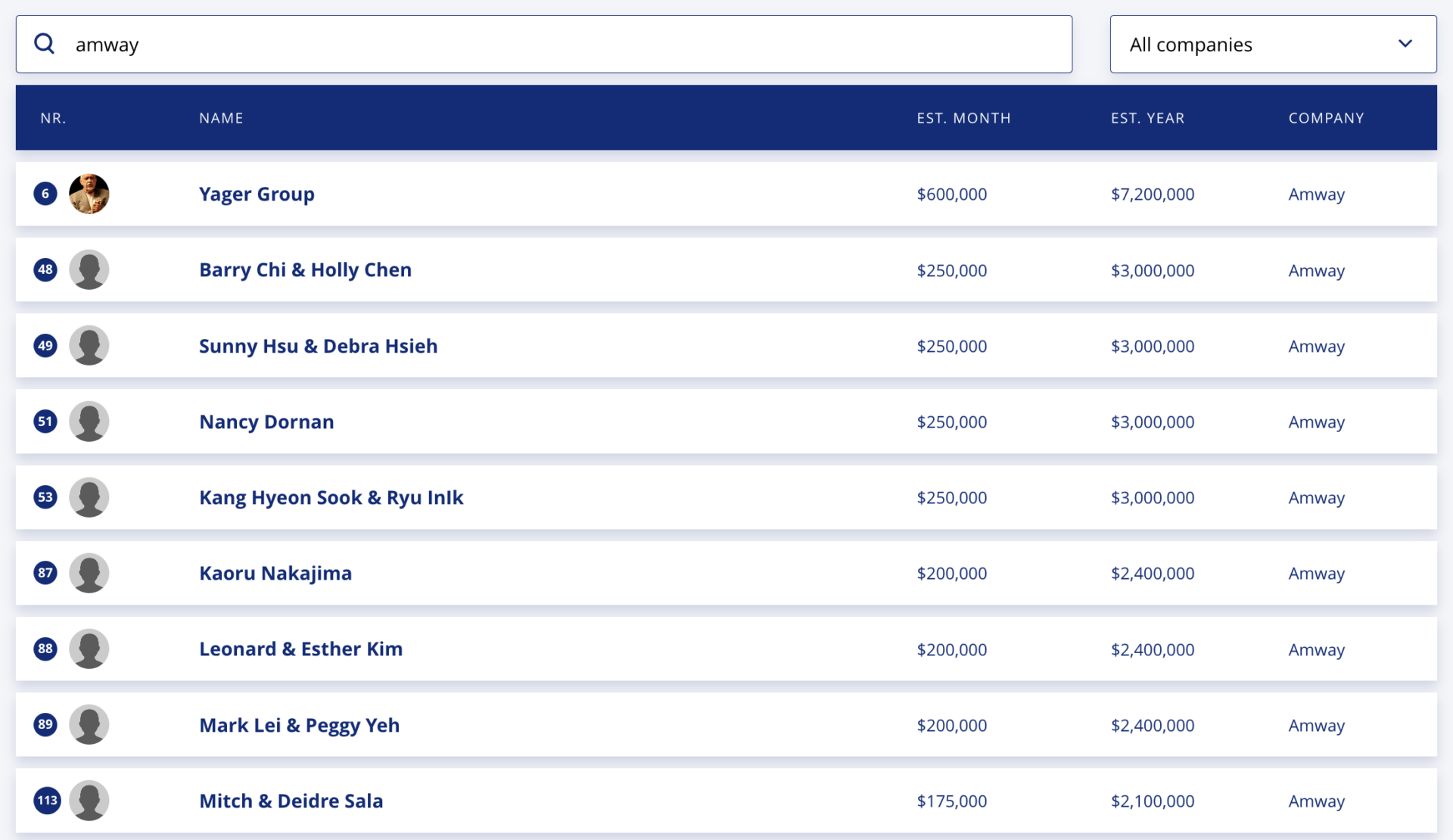Sort by the NAME column header
Viewport: 1453px width, 840px height.
click(x=221, y=118)
